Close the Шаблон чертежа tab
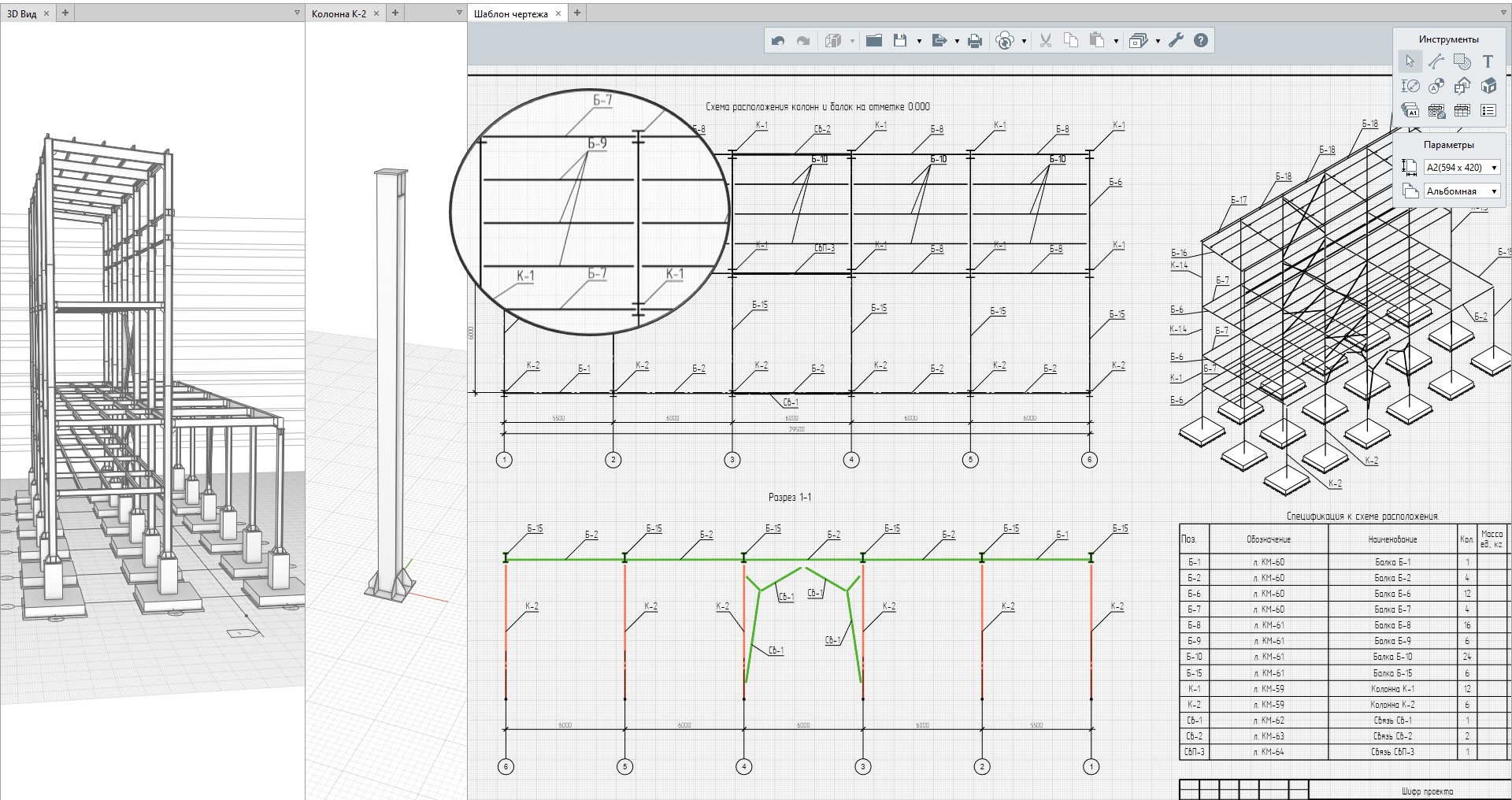 click(558, 13)
